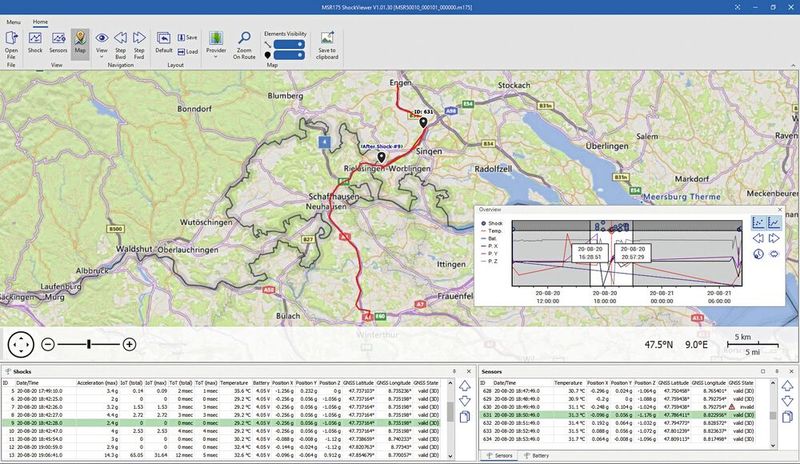Click the map zoom slider handle
This screenshot has height=464, width=800.
tap(89, 344)
